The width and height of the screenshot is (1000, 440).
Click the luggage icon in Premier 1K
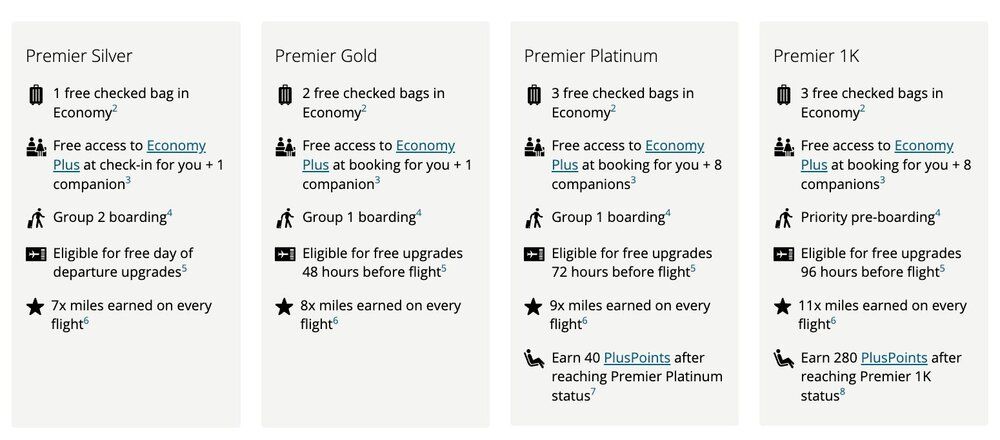point(783,96)
